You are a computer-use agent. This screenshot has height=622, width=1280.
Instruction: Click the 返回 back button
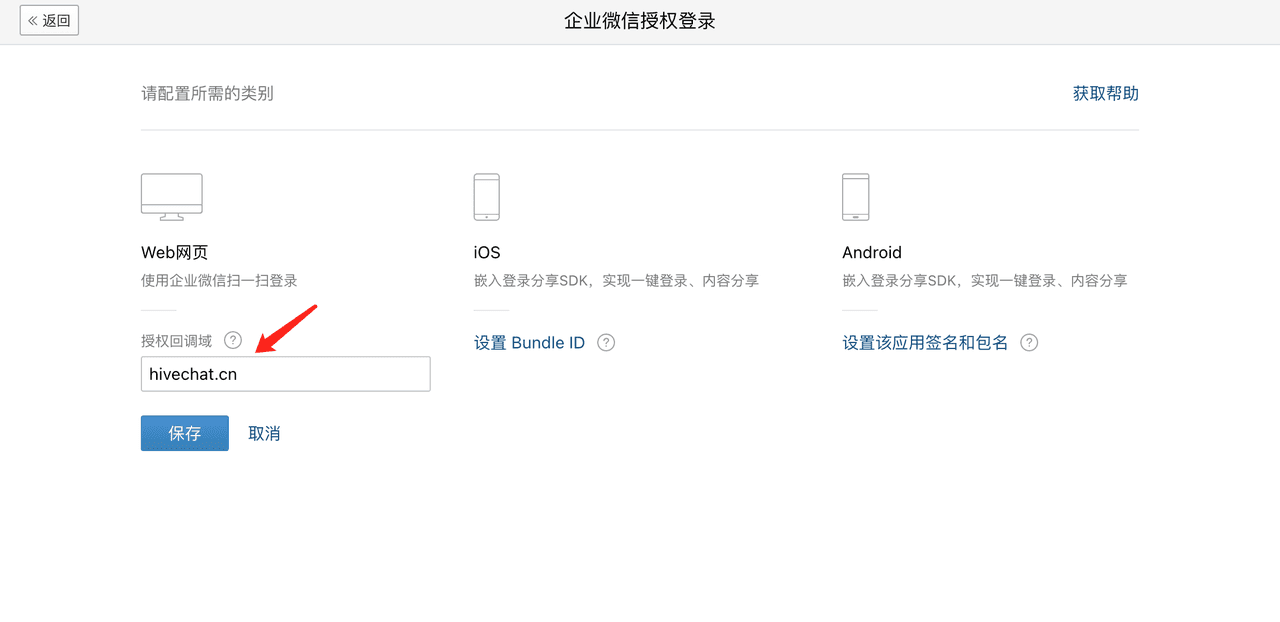point(49,20)
